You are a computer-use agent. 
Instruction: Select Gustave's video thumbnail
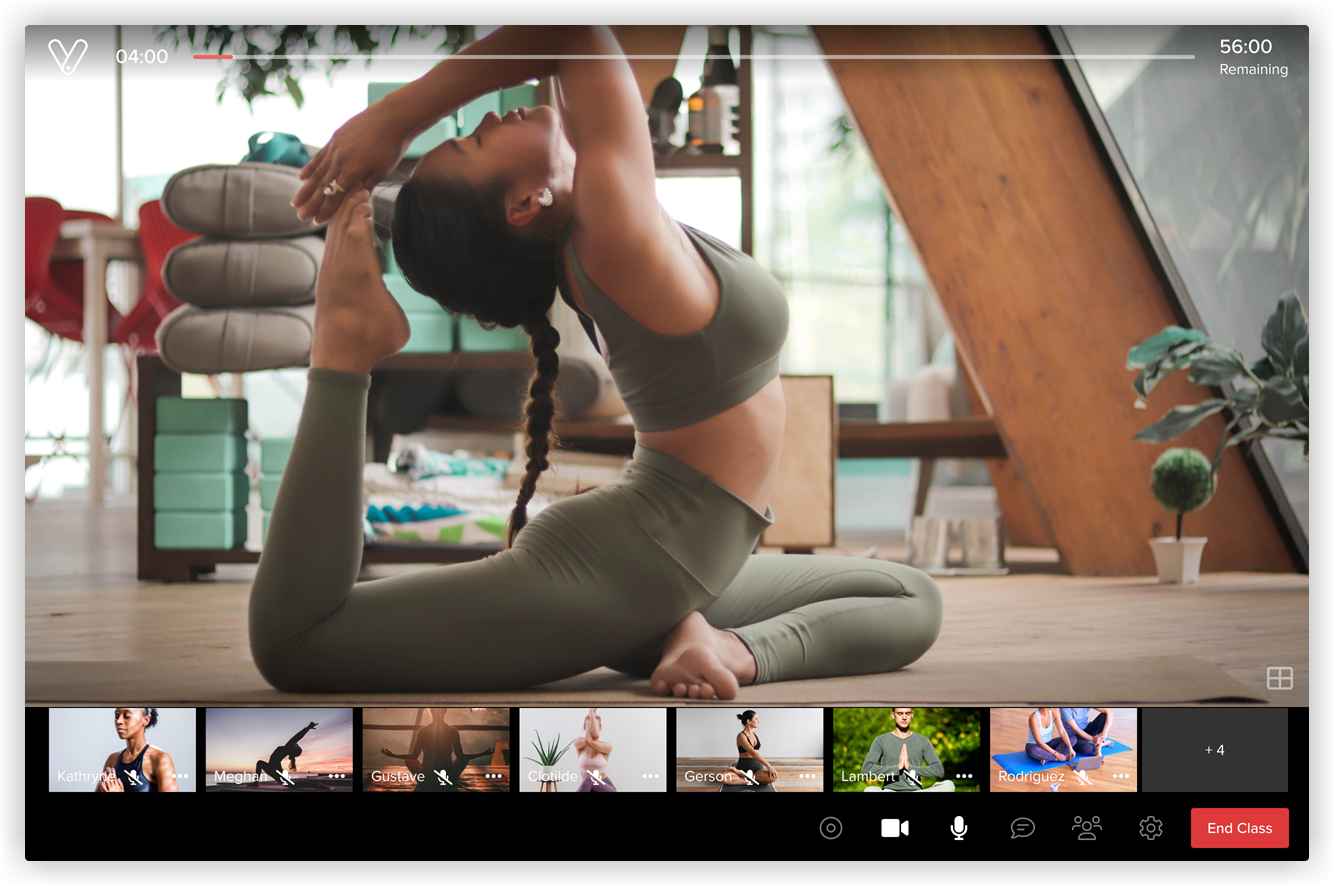436,750
